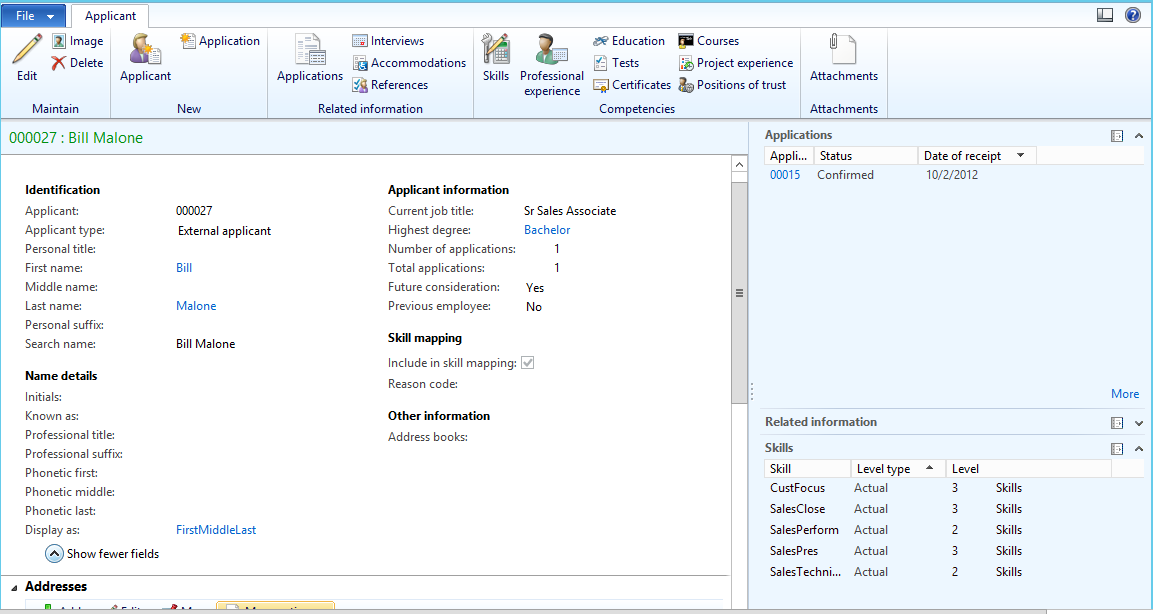Collapse fields with Show fewer fields

tap(54, 553)
